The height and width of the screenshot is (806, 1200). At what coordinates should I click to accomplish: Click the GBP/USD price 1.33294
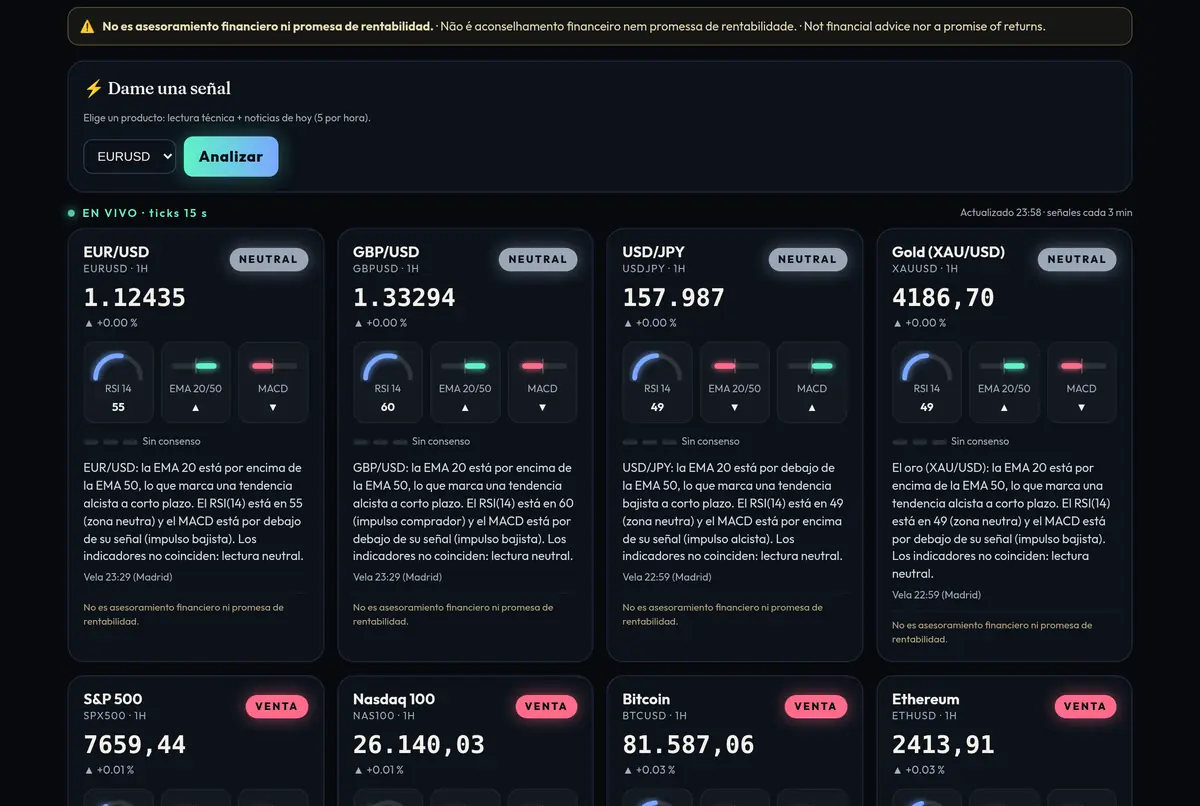(404, 297)
